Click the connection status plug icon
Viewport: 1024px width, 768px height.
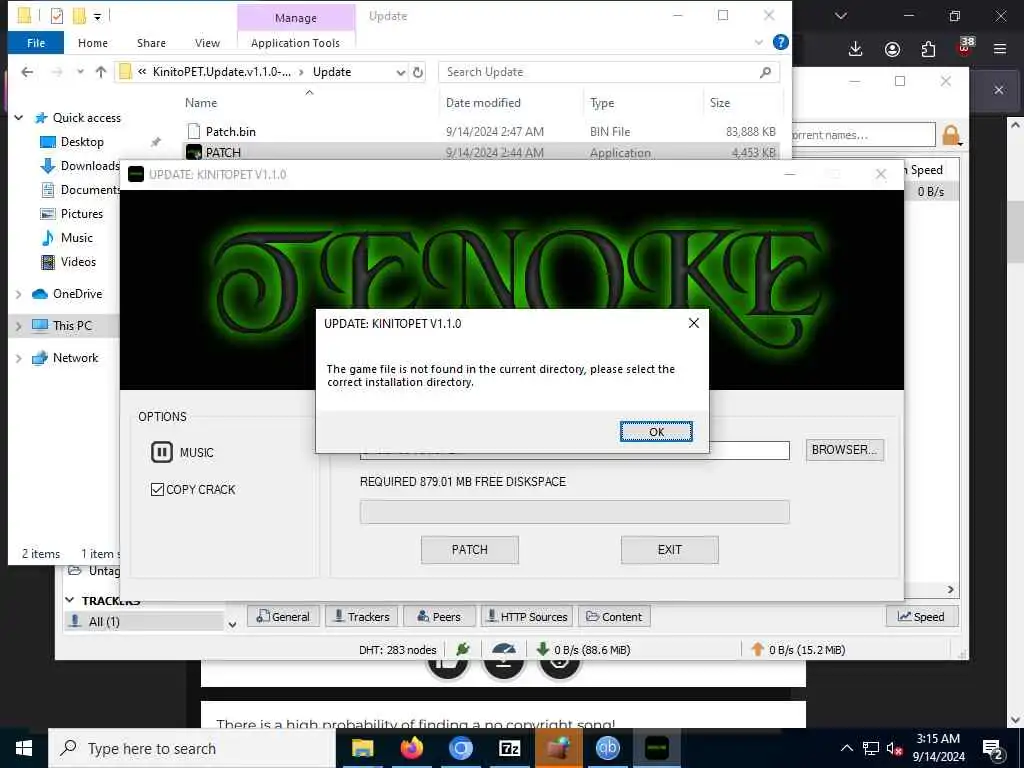click(463, 649)
